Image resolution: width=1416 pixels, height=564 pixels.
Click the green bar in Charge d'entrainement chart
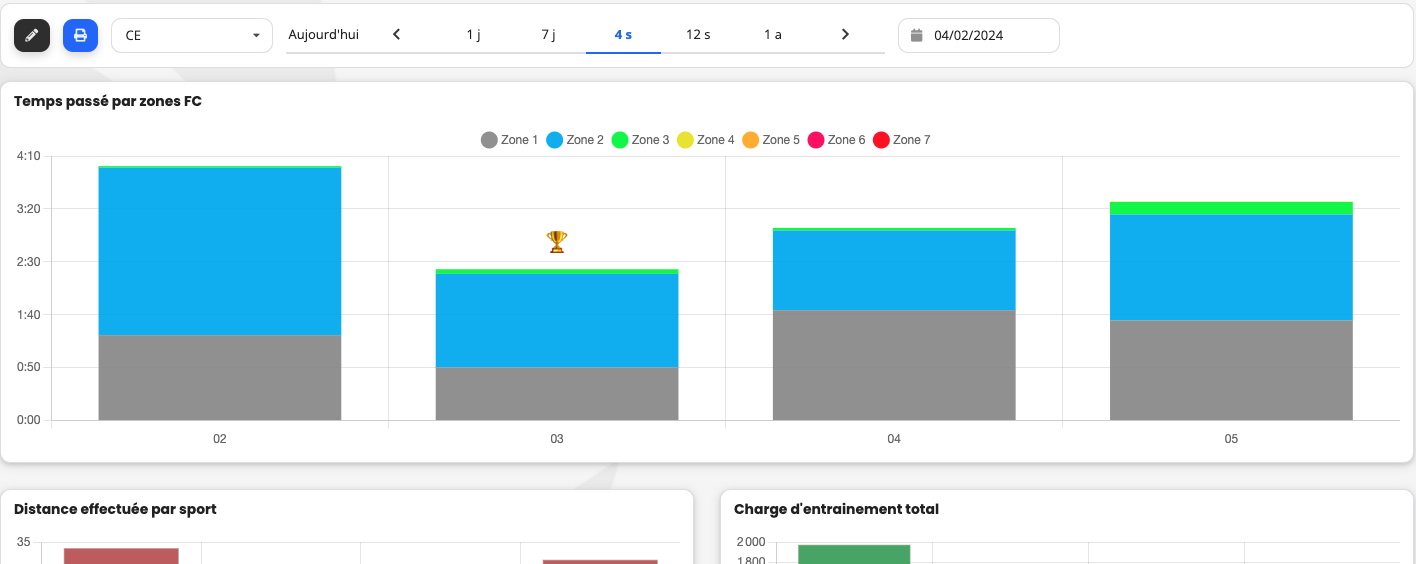click(x=854, y=554)
